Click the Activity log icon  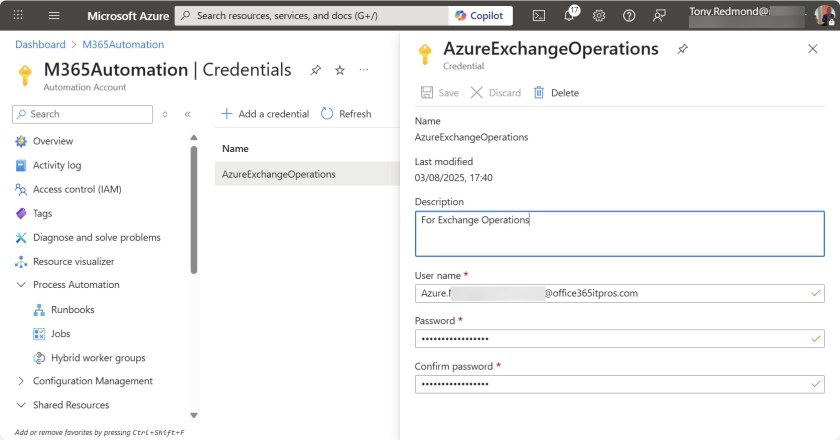click(x=21, y=165)
